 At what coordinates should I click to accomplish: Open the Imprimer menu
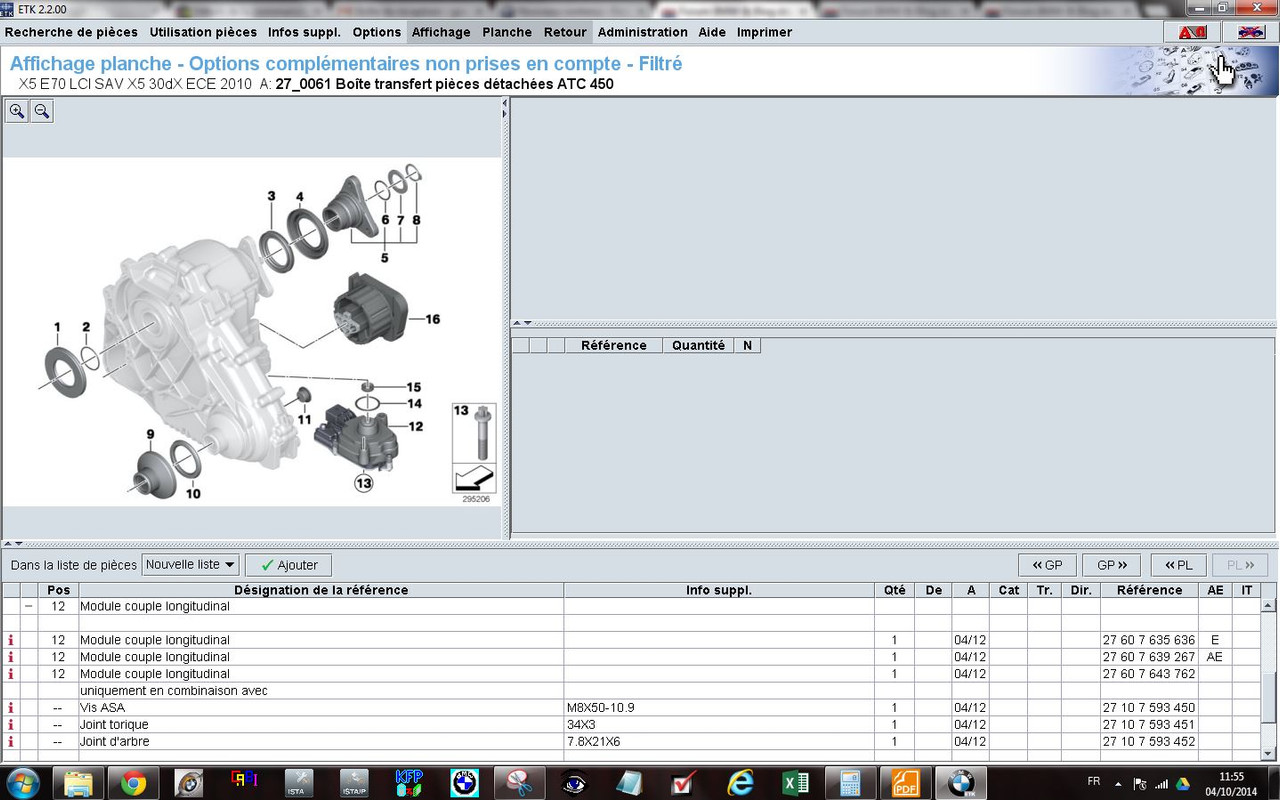coord(764,32)
